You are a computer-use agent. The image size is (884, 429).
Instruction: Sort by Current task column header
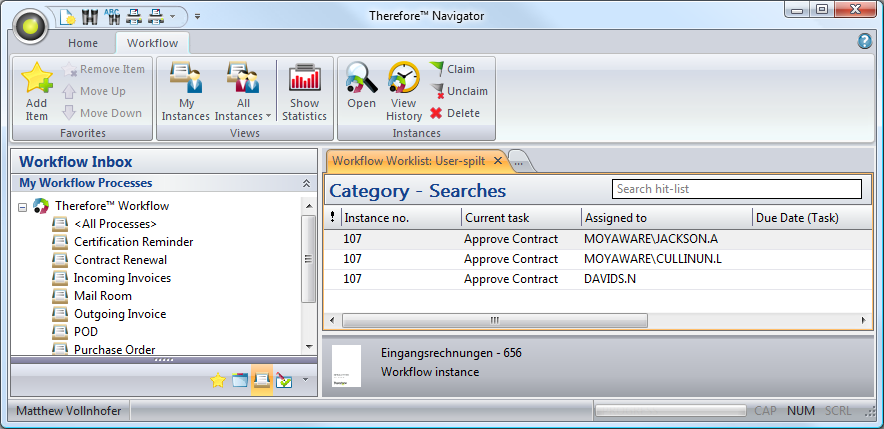(x=521, y=218)
